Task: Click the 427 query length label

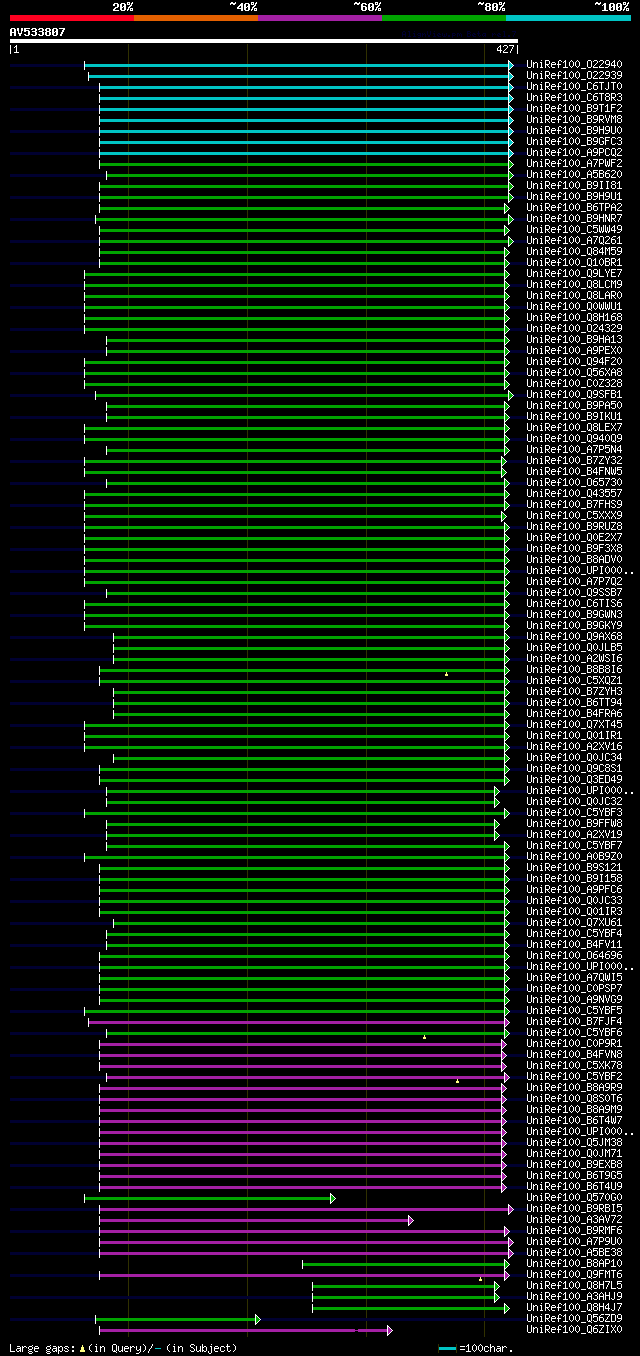Action: point(505,49)
